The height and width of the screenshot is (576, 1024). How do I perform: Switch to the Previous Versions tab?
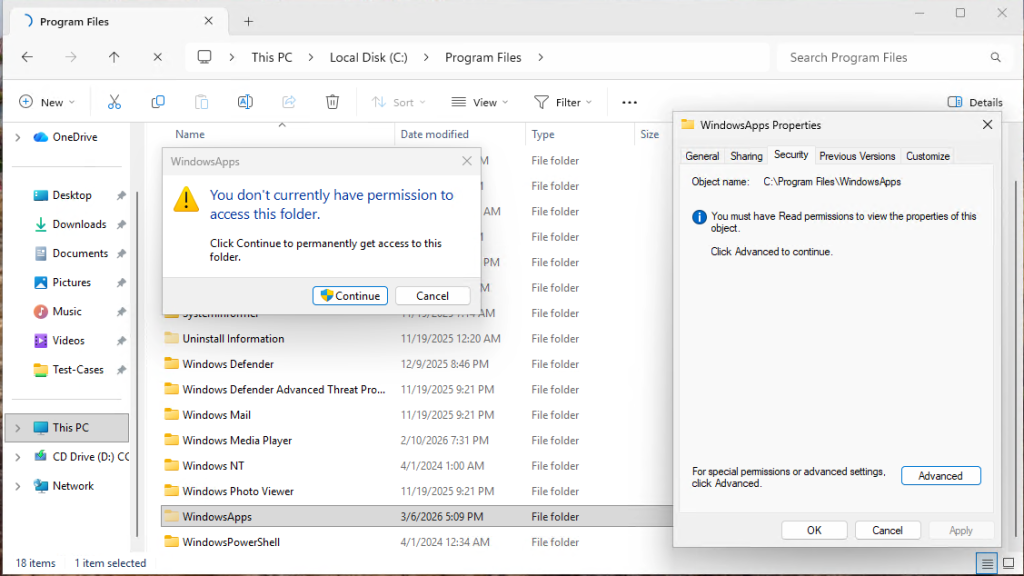pyautogui.click(x=857, y=156)
